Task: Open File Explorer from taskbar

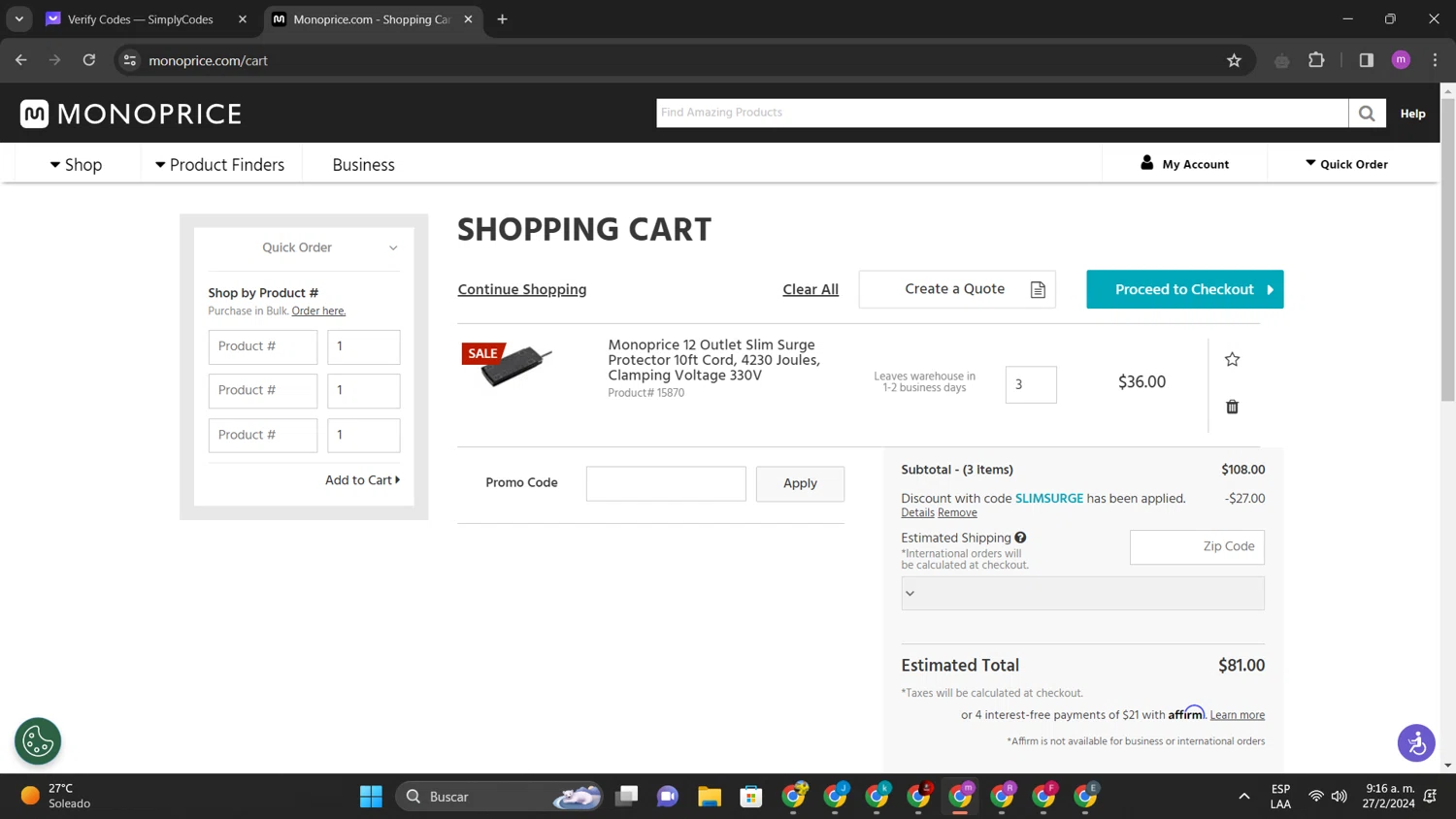Action: click(710, 797)
